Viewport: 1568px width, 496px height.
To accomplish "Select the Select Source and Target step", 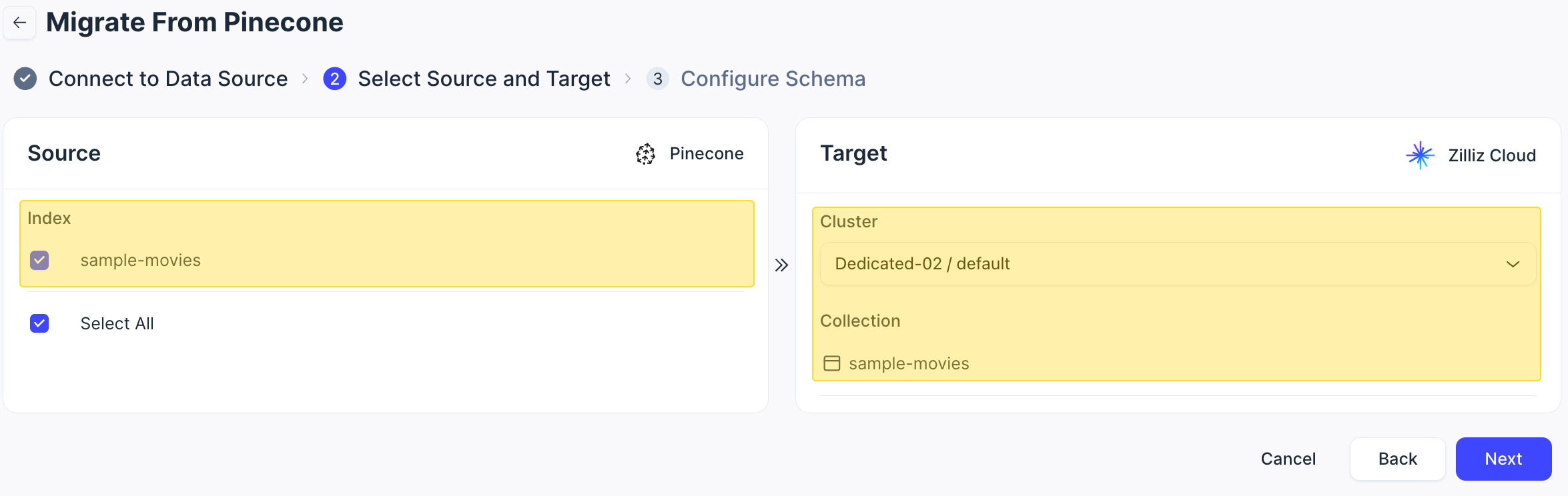I will (484, 79).
